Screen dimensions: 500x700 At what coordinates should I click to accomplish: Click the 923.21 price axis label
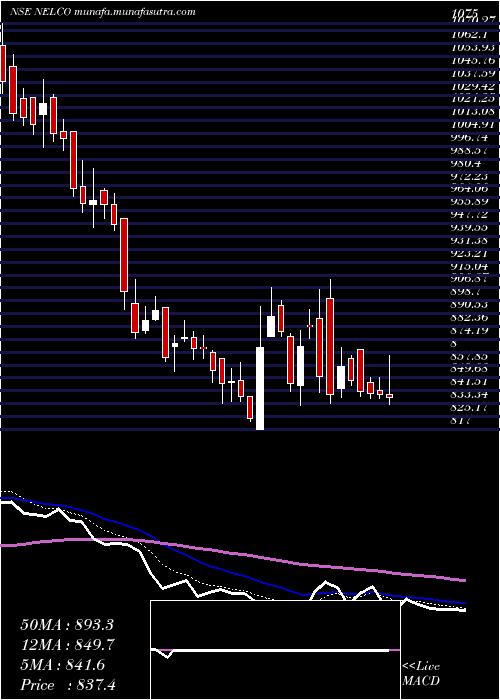pos(470,254)
